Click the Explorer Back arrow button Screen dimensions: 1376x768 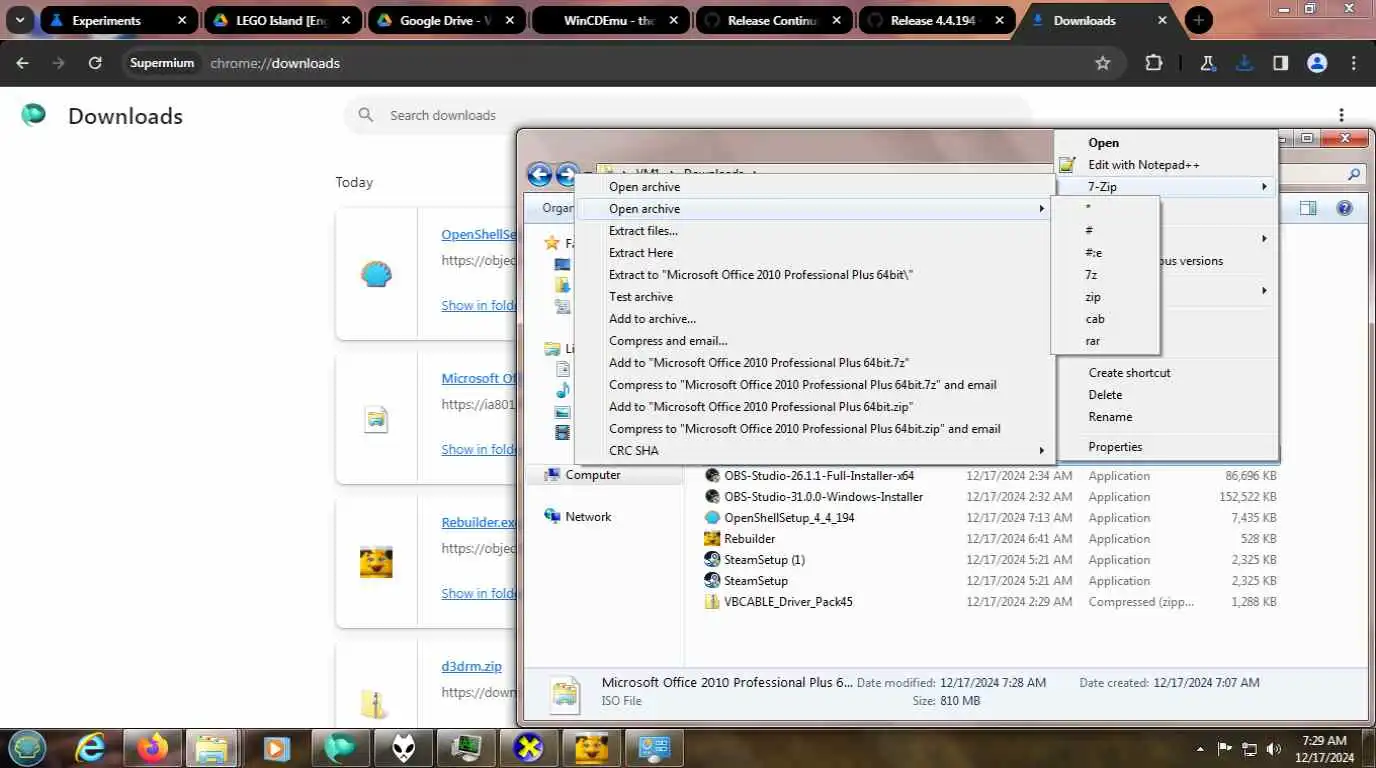539,175
